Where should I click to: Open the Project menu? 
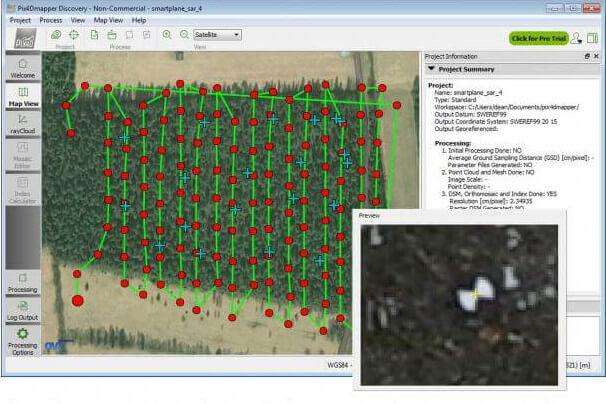[20, 20]
